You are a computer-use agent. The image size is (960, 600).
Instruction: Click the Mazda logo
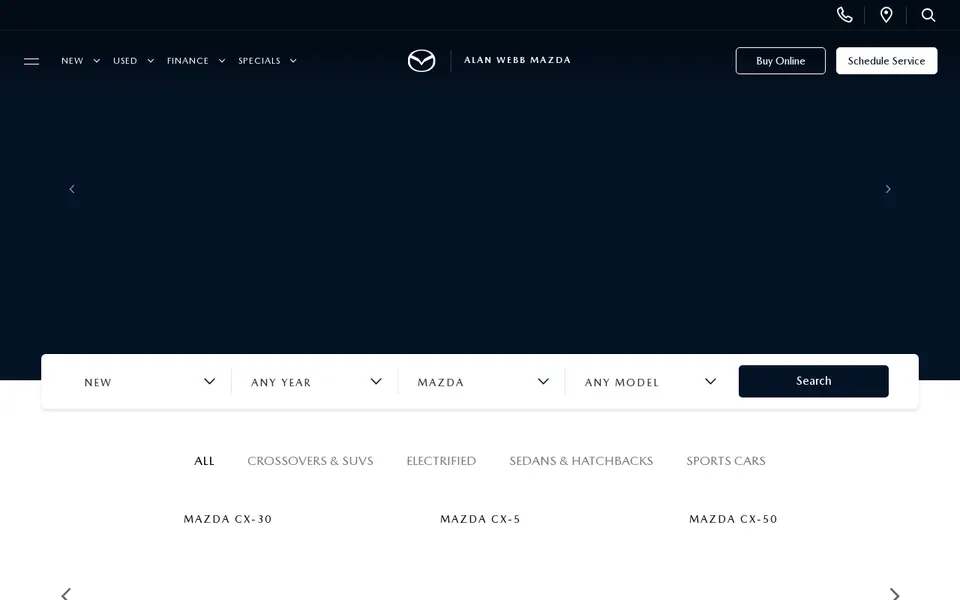pos(421,61)
